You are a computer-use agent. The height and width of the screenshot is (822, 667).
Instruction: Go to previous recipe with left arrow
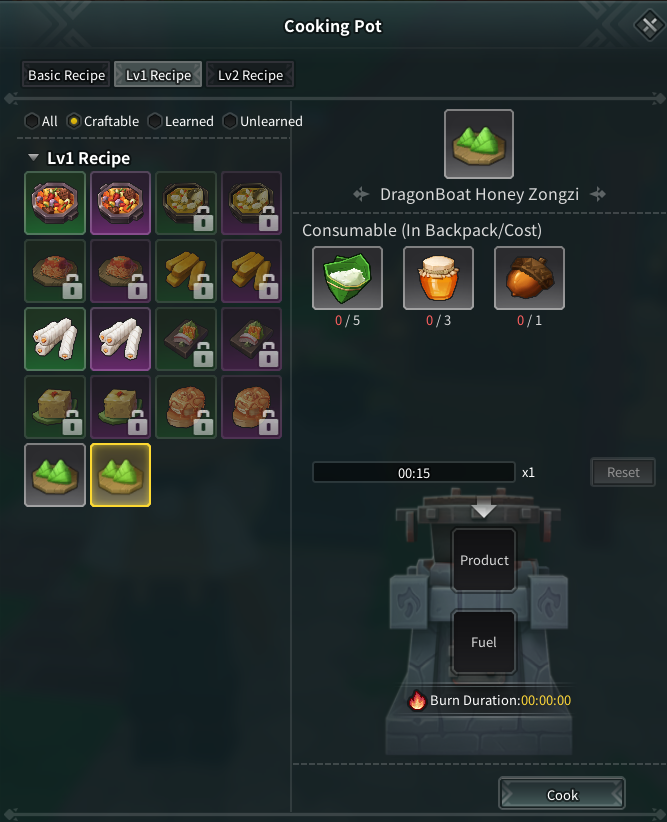pos(361,194)
